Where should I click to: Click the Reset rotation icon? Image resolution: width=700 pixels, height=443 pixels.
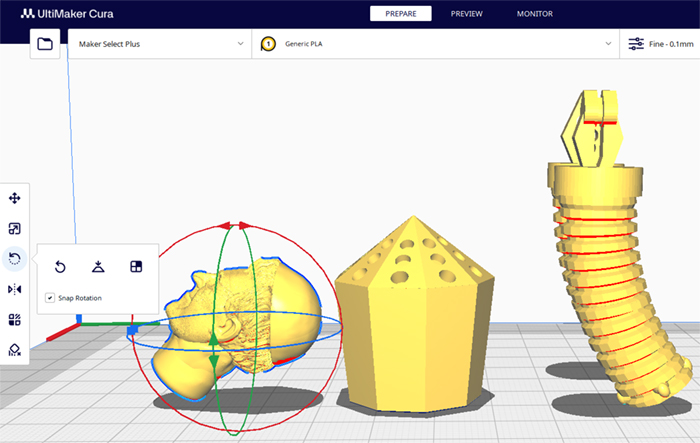60,267
